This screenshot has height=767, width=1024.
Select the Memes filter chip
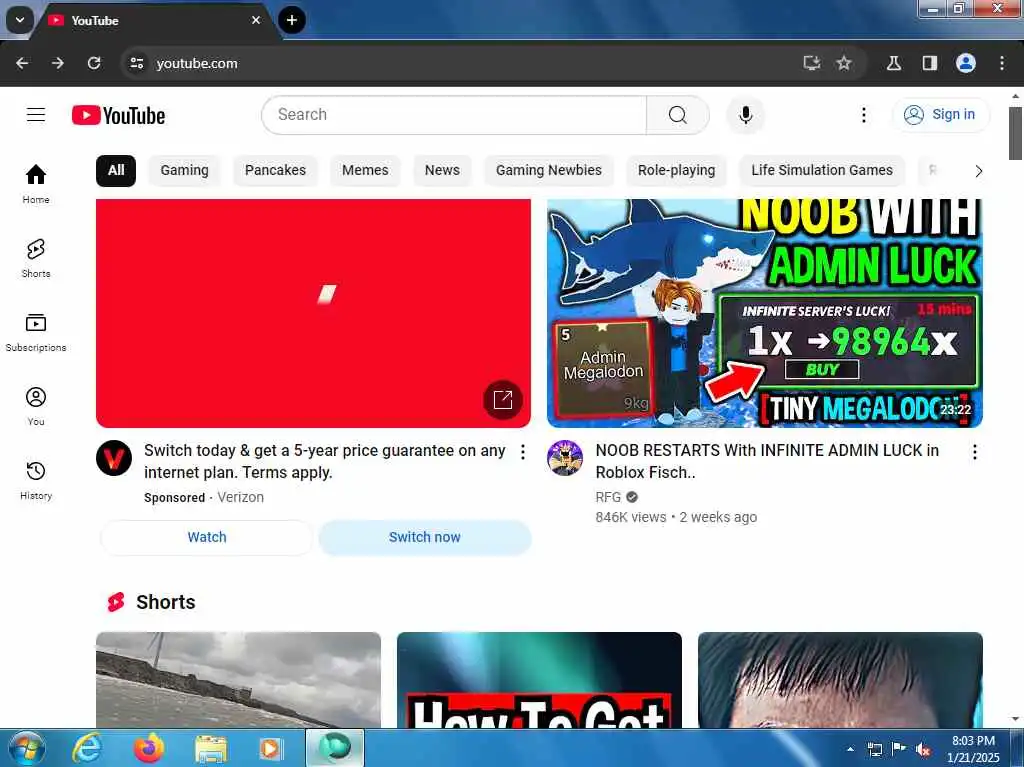pos(365,171)
